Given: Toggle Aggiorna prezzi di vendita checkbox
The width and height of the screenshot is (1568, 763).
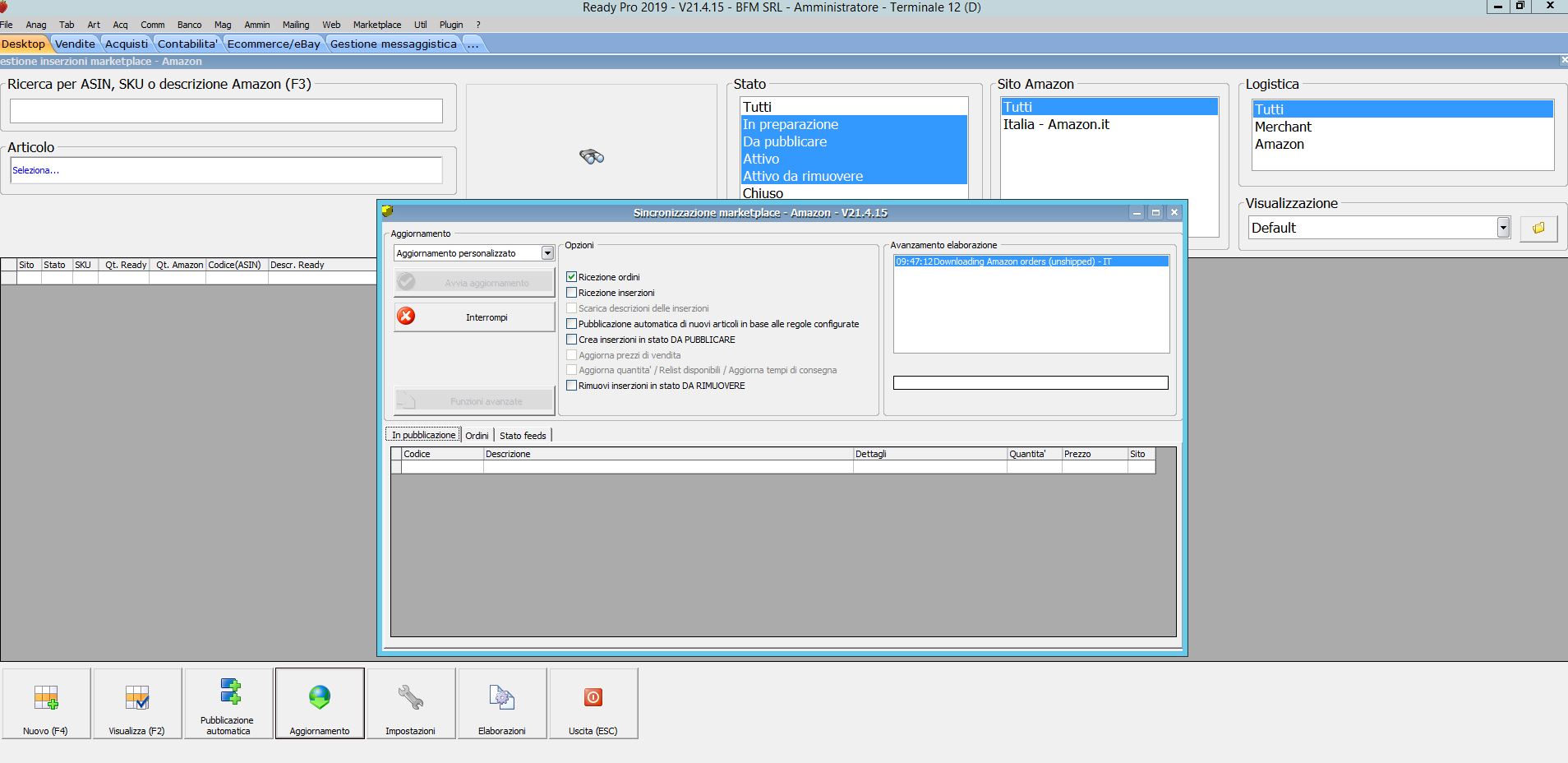Looking at the screenshot, I should pyautogui.click(x=572, y=355).
